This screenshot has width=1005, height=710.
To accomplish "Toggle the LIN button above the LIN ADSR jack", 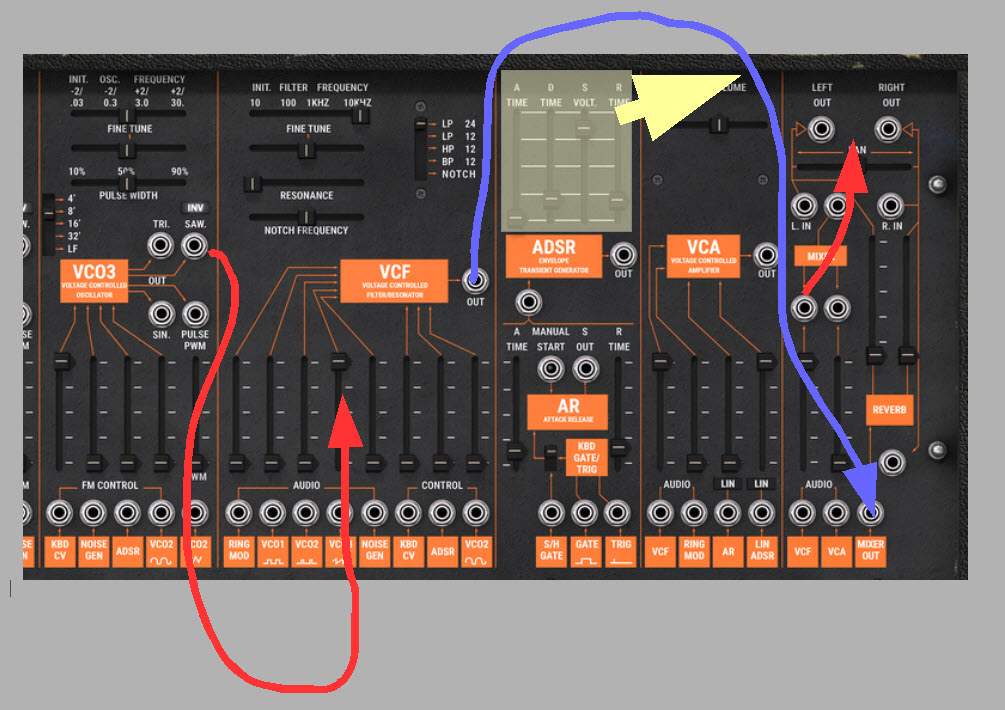I will 761,484.
